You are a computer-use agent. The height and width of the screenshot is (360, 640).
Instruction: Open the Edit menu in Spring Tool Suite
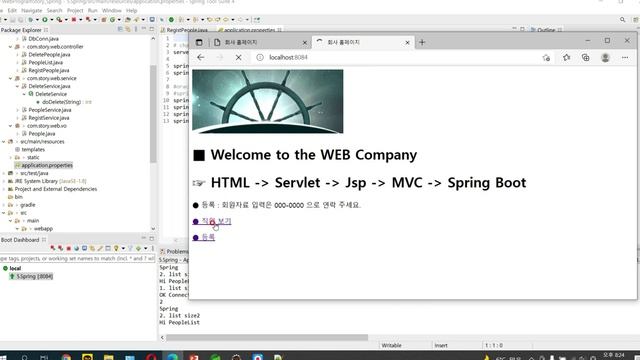12,10
